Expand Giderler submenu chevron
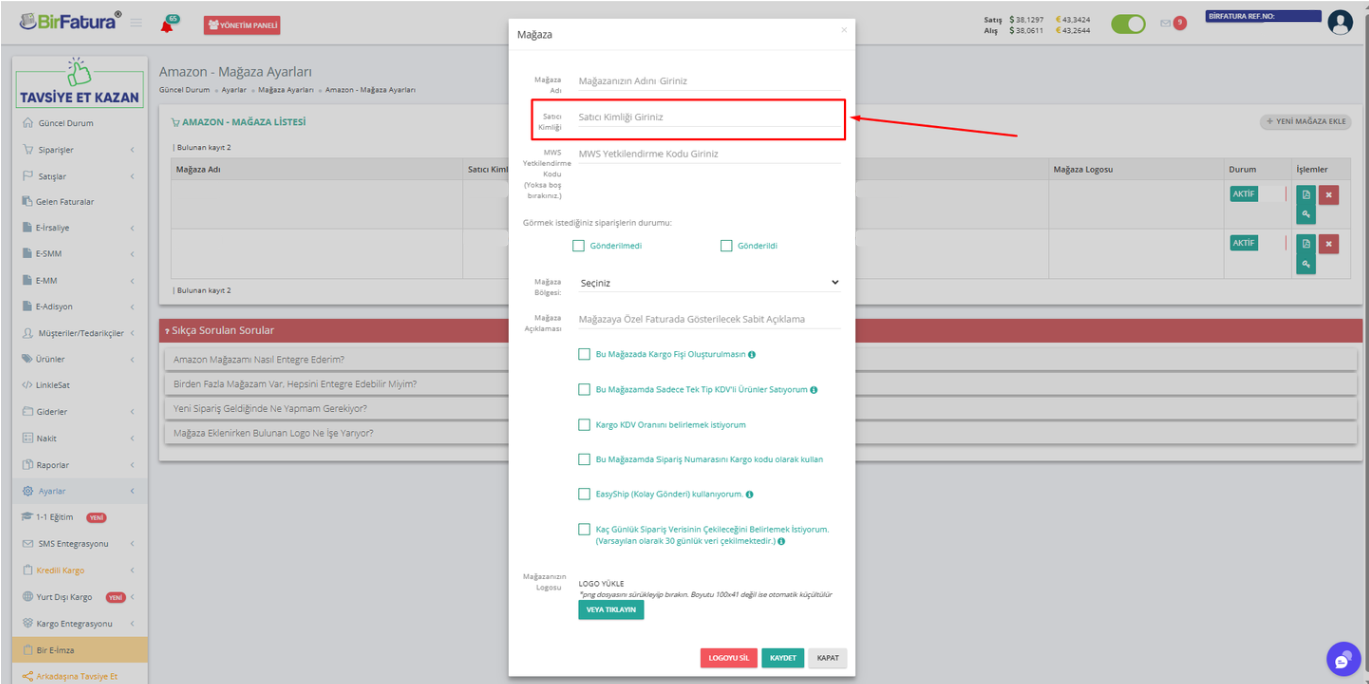Image resolution: width=1369 pixels, height=684 pixels. tap(132, 412)
